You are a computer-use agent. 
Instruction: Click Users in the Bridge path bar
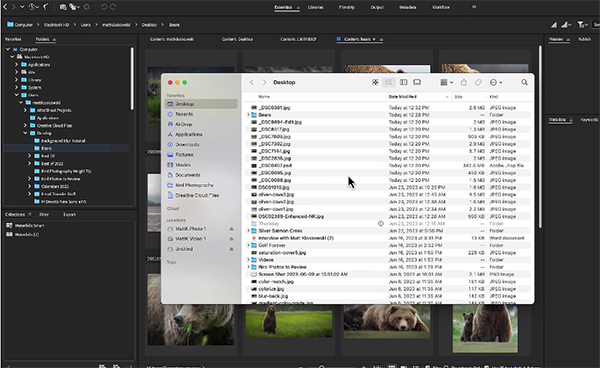(x=86, y=25)
